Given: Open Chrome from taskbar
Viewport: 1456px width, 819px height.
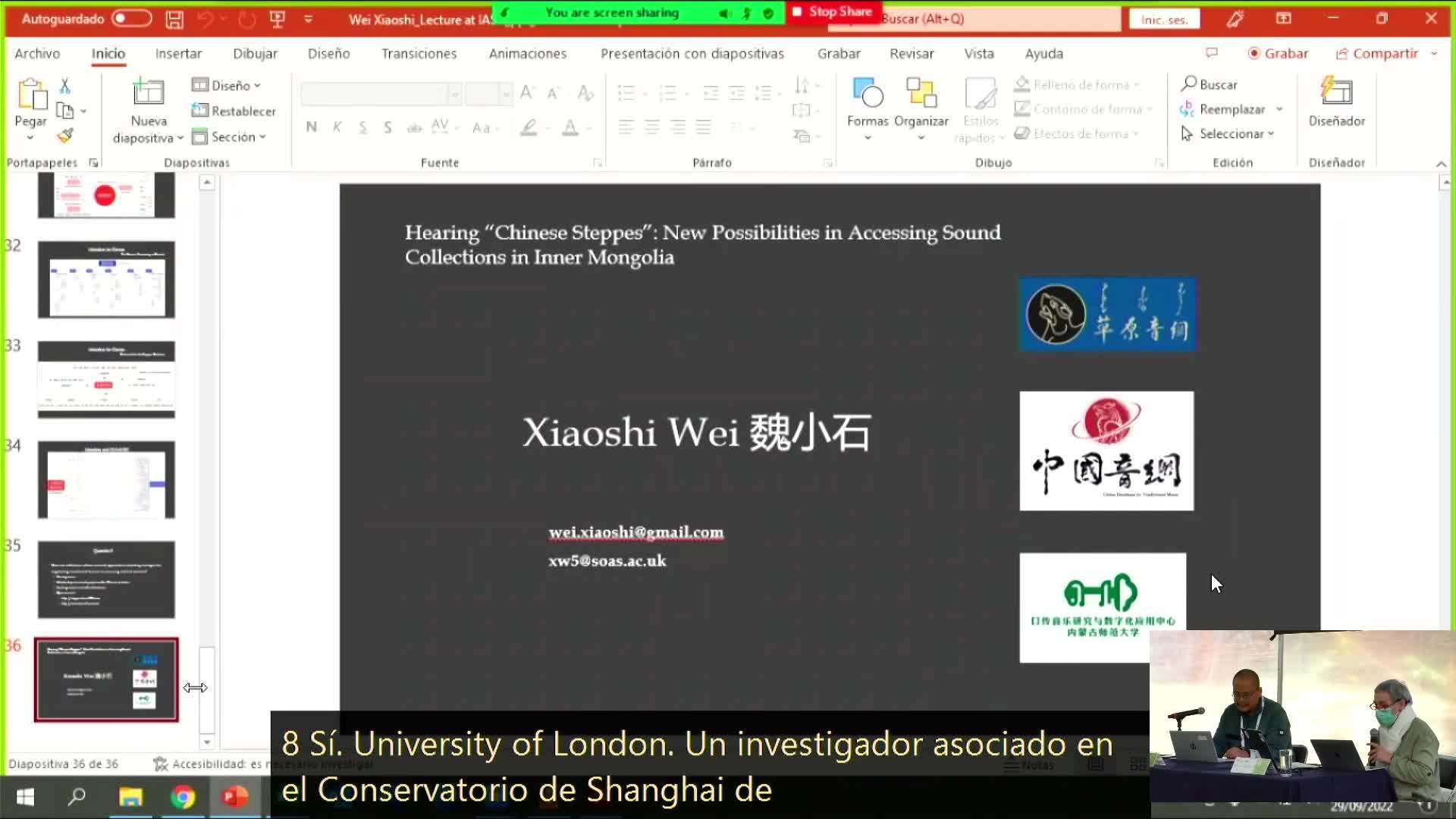Looking at the screenshot, I should coord(183,797).
